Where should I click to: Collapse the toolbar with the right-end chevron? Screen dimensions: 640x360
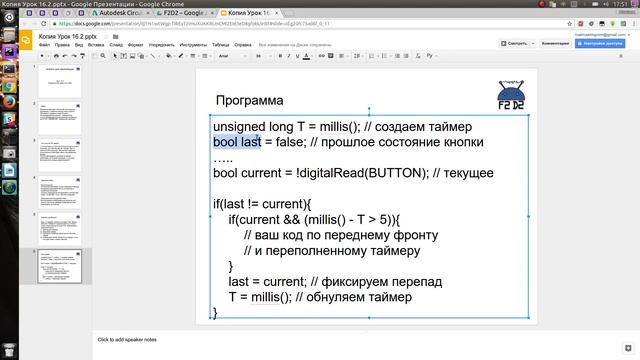[x=621, y=56]
